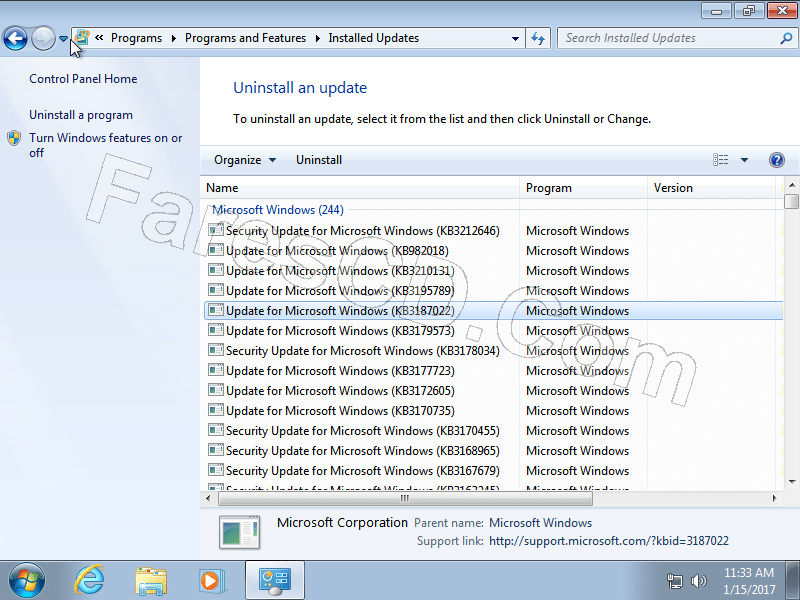Click the update icon beside KB3212646
Image resolution: width=800 pixels, height=600 pixels.
(x=216, y=230)
